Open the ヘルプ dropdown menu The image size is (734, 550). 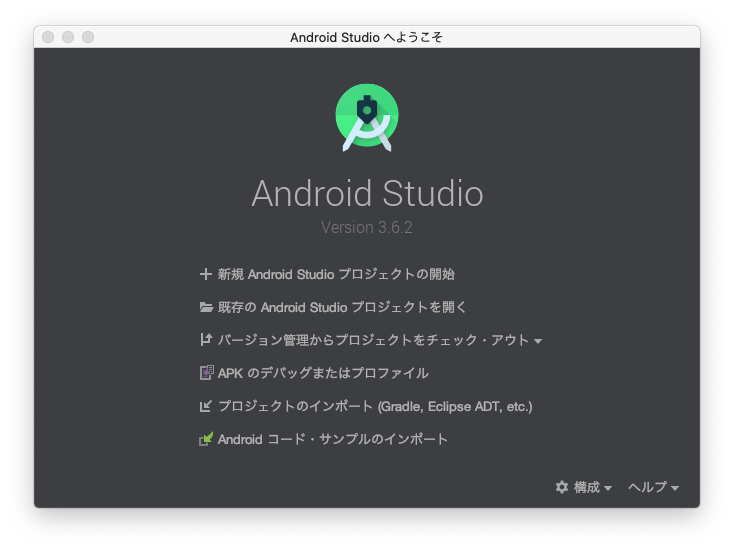coord(653,487)
